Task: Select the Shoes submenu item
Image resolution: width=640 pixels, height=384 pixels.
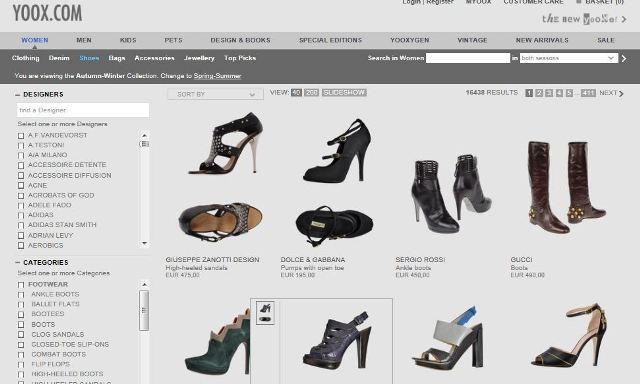Action: tap(89, 58)
